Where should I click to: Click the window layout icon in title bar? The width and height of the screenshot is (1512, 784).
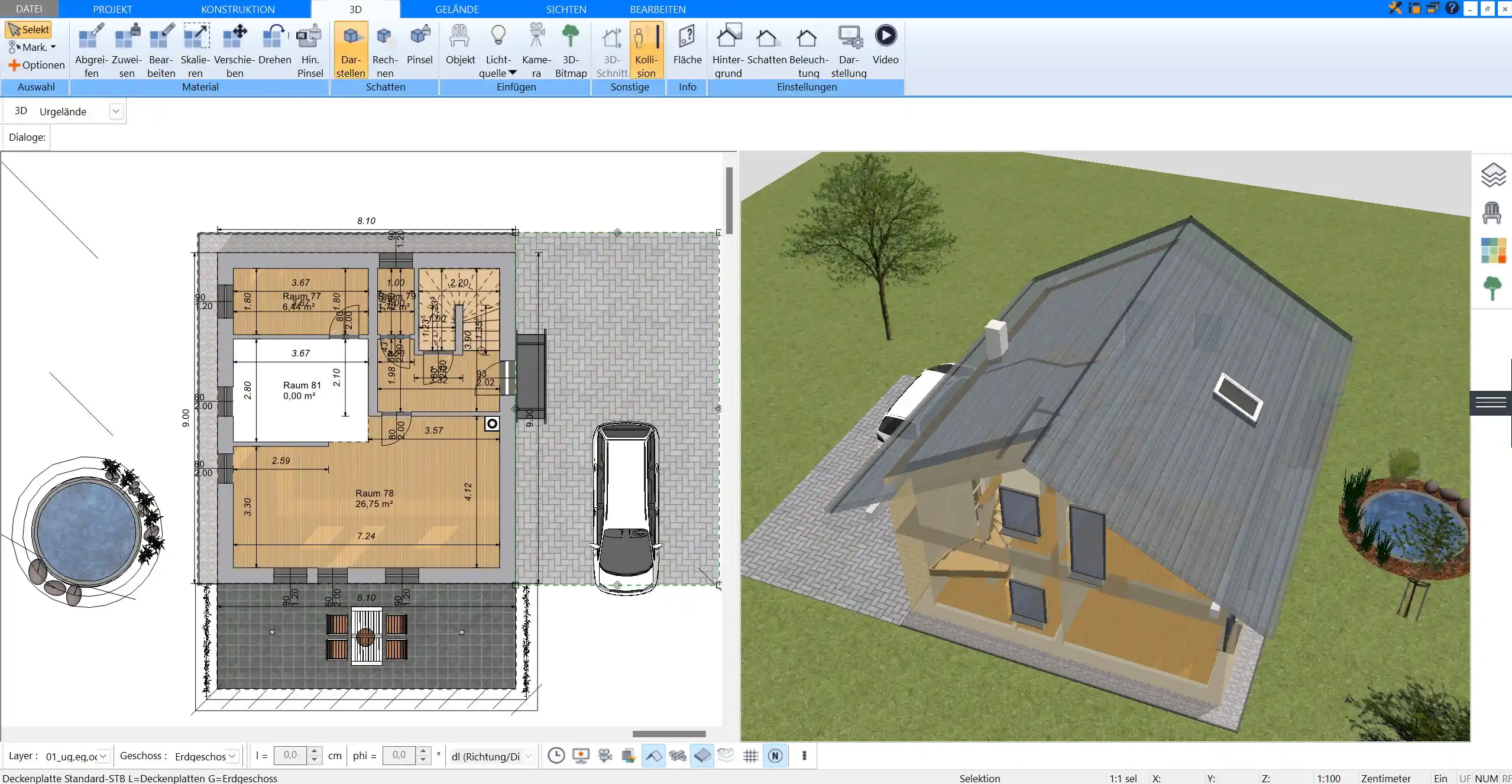pos(1414,8)
